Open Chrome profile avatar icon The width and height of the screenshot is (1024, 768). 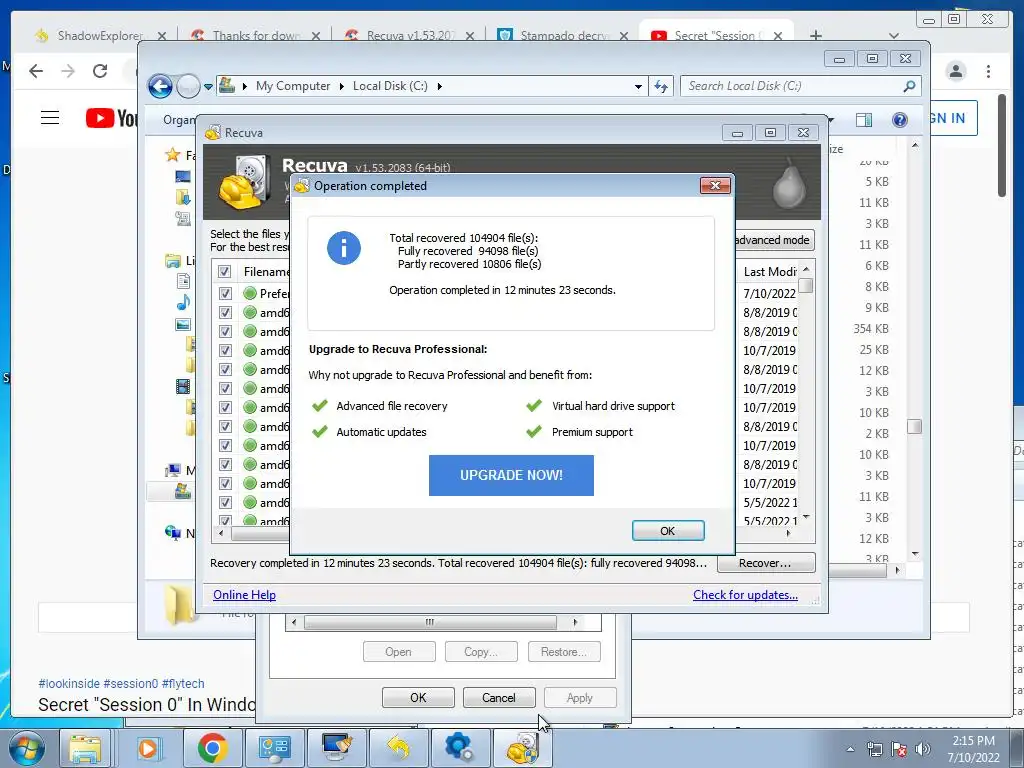[x=956, y=71]
